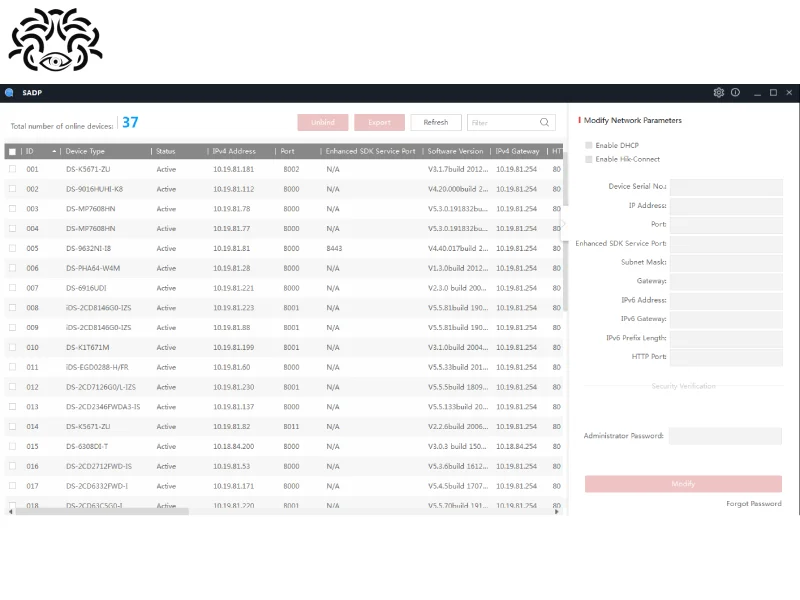The image size is (800, 600).
Task: Open the settings gear in title bar
Action: coord(718,93)
